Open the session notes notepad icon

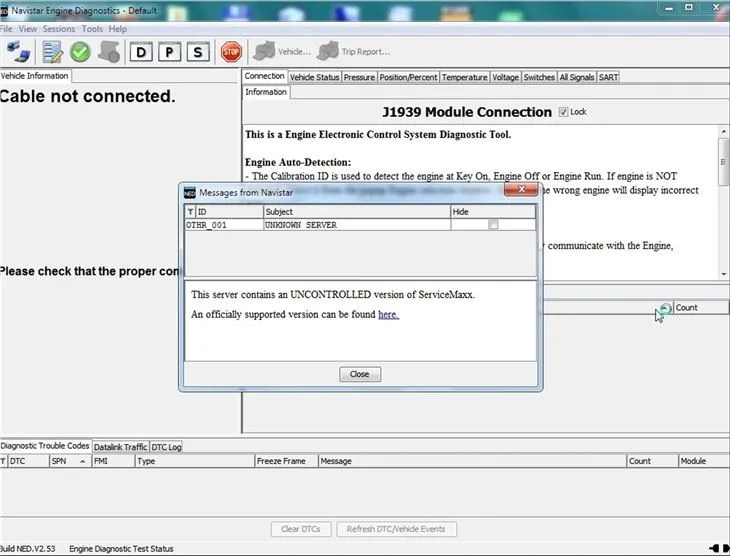tap(52, 52)
